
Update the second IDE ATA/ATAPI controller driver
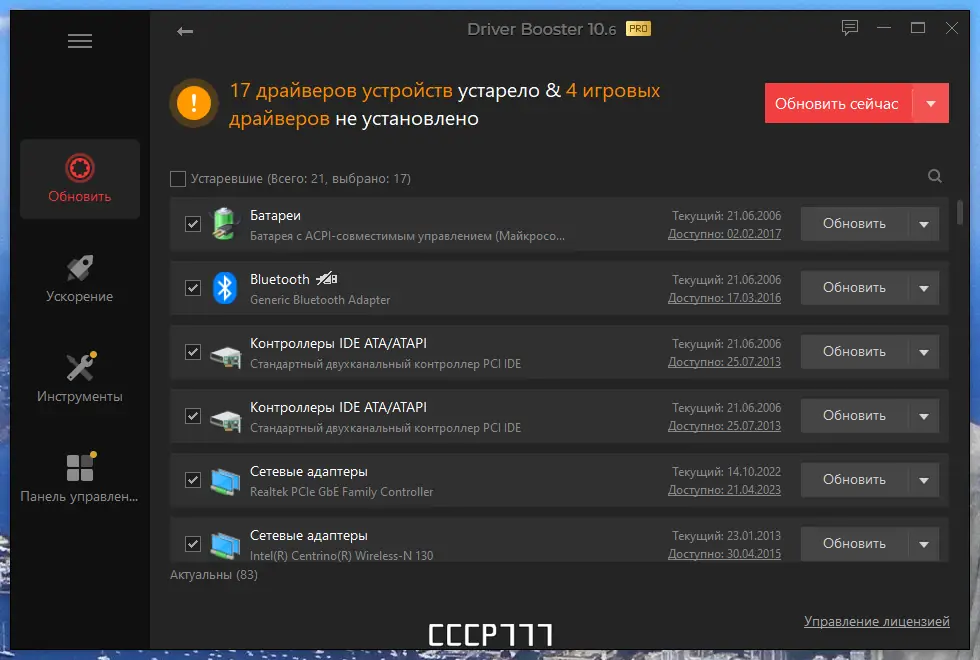click(x=854, y=416)
